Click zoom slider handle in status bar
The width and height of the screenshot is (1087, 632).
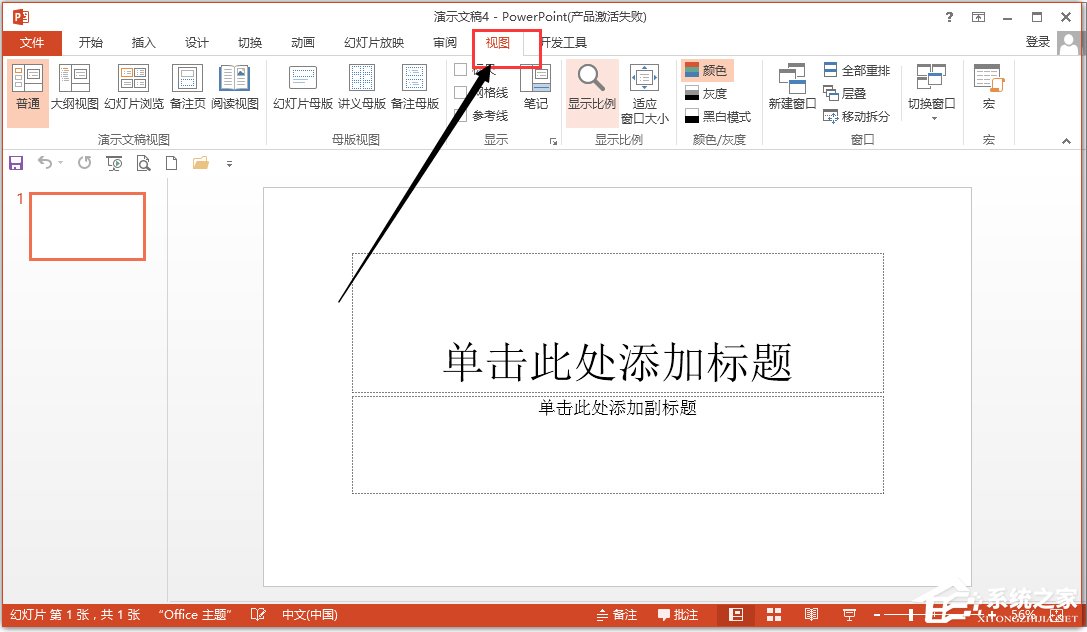(910, 615)
